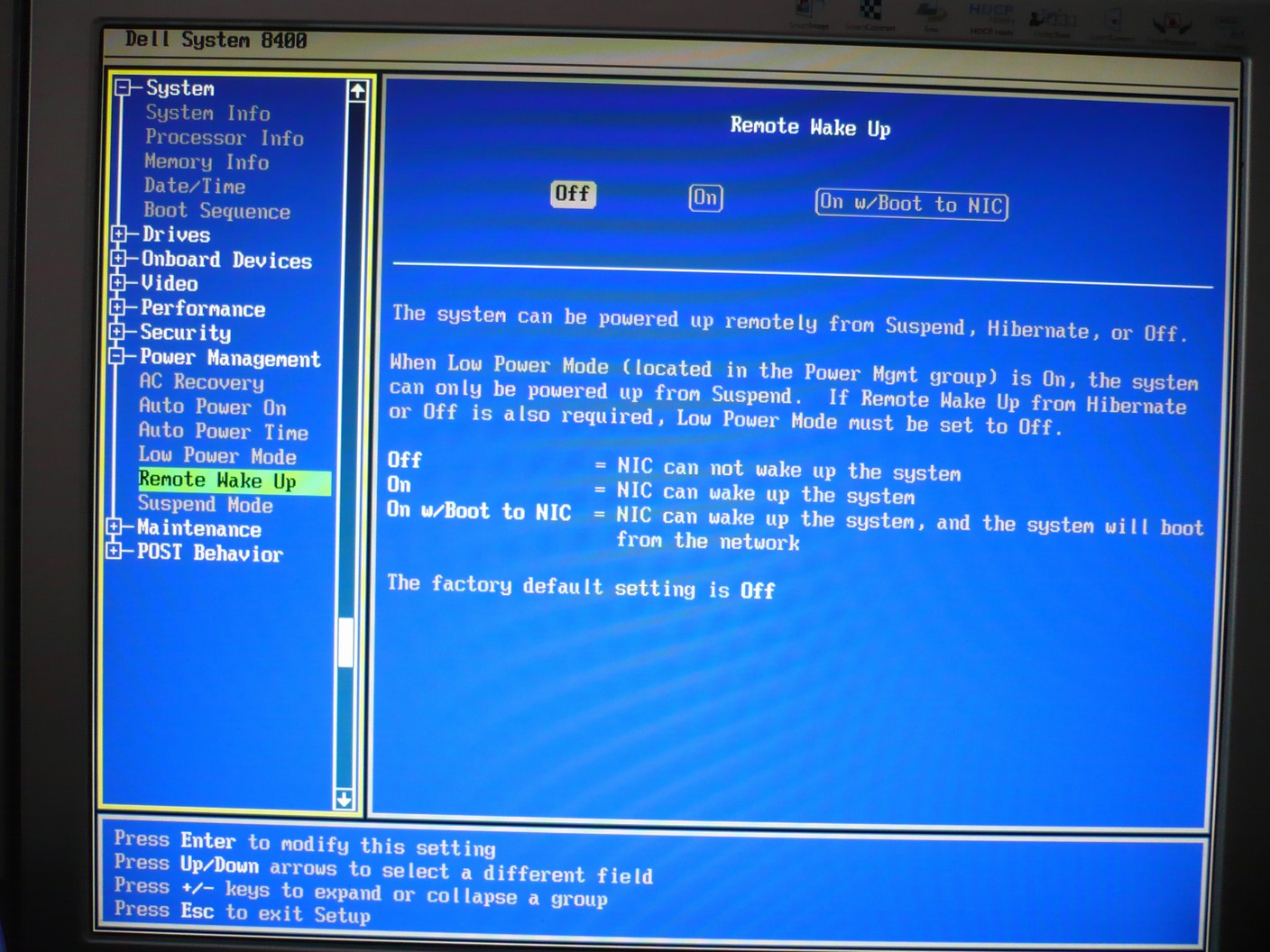This screenshot has width=1270, height=952.
Task: Choose On w/Boot to NIC option
Action: pos(911,204)
